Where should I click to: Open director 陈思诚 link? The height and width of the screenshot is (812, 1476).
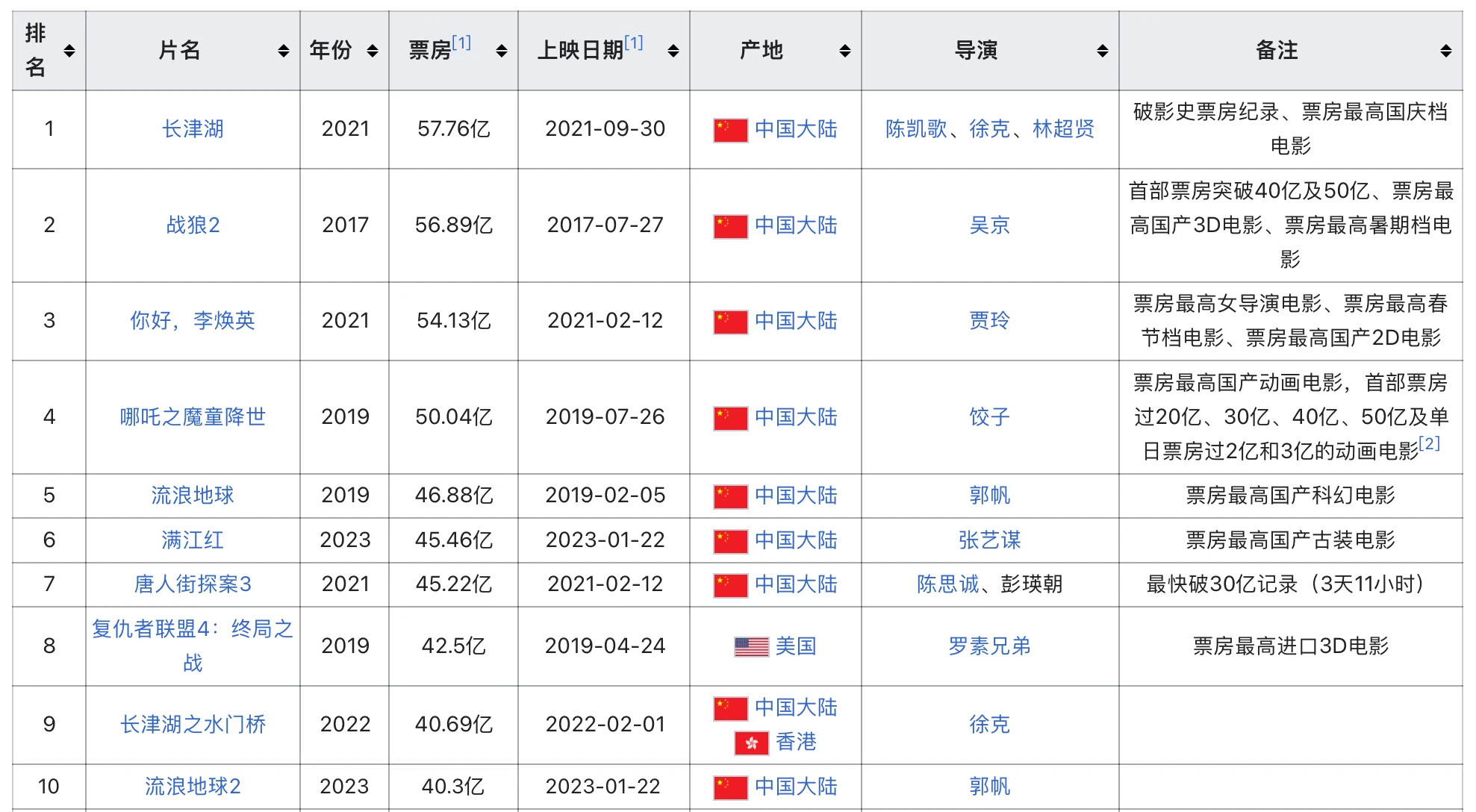coord(948,584)
